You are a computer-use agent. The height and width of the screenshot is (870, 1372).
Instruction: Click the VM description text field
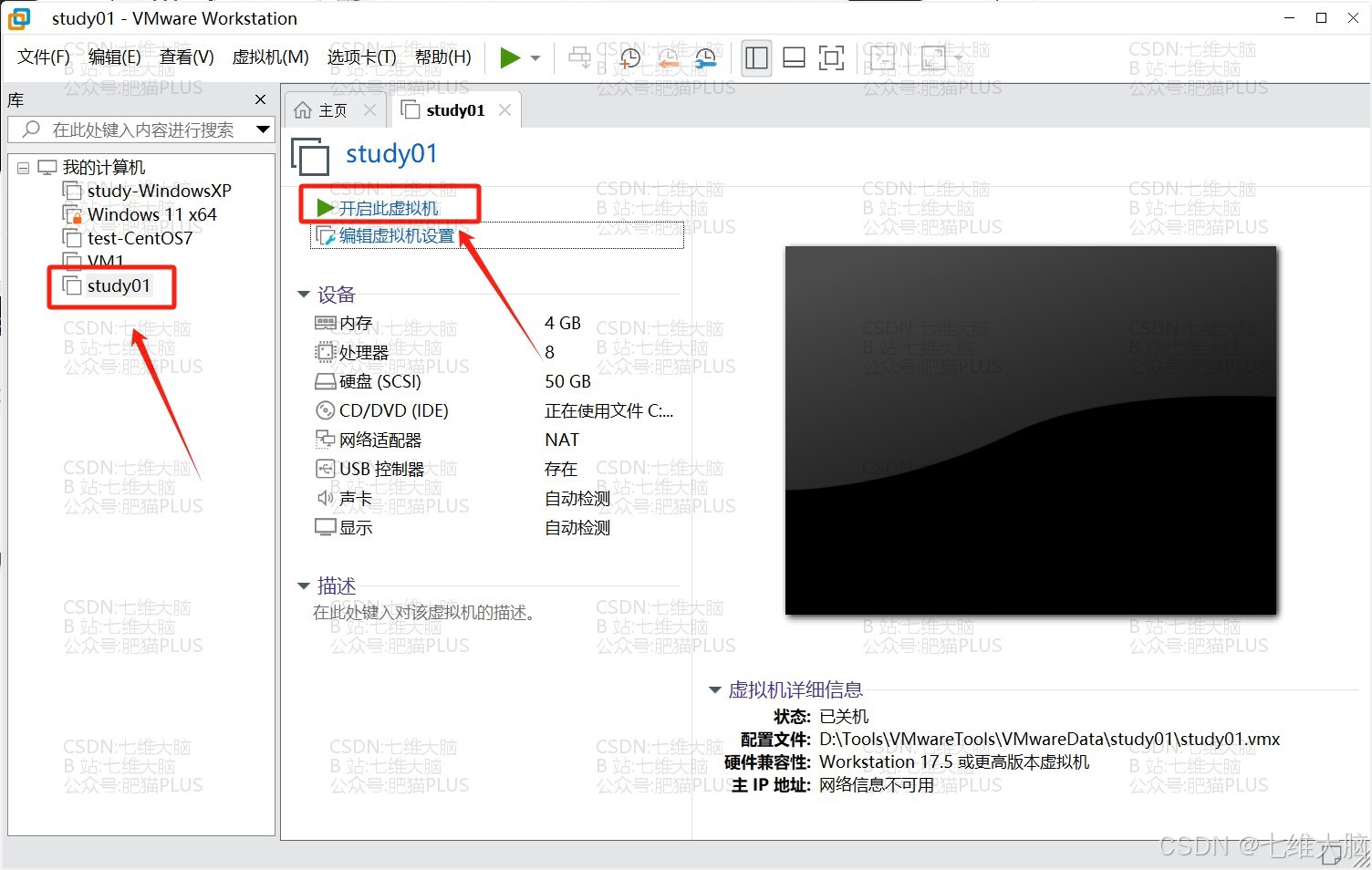pyautogui.click(x=424, y=613)
